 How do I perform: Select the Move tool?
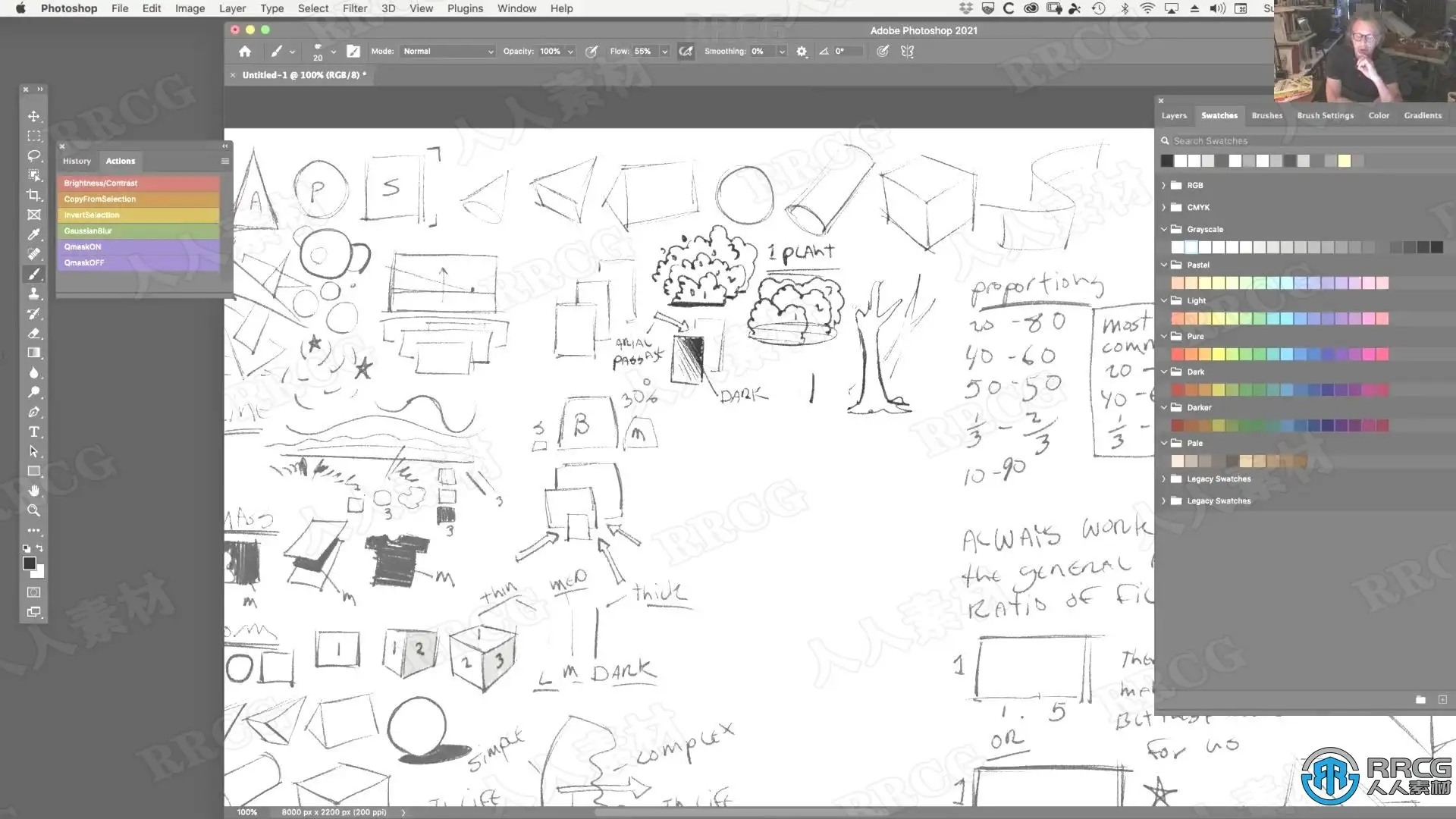[x=33, y=116]
